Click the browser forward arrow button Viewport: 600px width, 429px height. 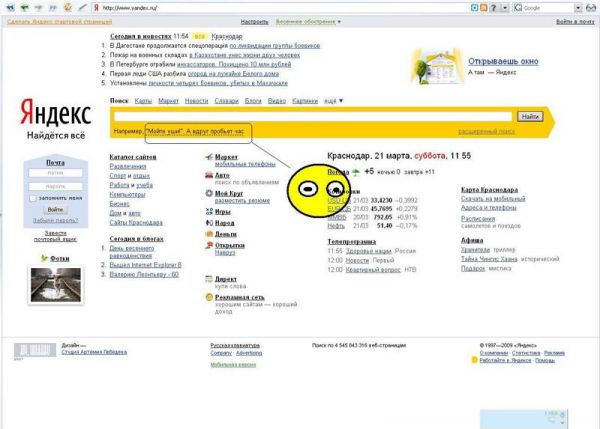click(x=38, y=7)
